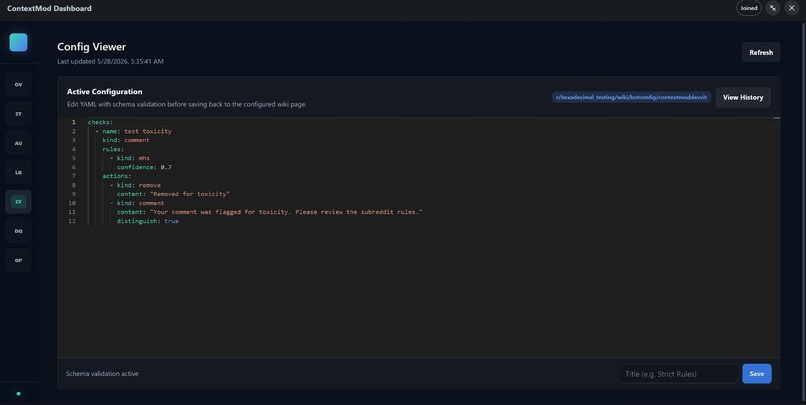Click the 'rules:' line in editor

[x=113, y=149]
